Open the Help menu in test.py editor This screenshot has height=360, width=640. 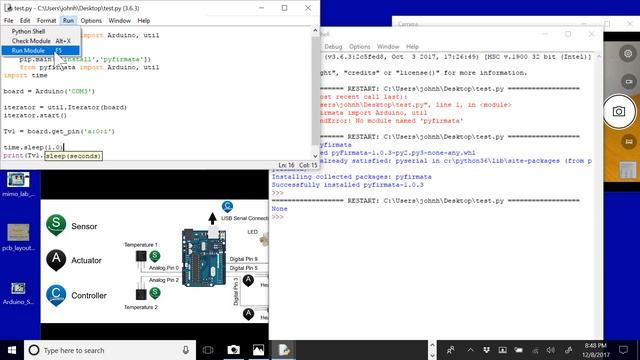click(144, 20)
